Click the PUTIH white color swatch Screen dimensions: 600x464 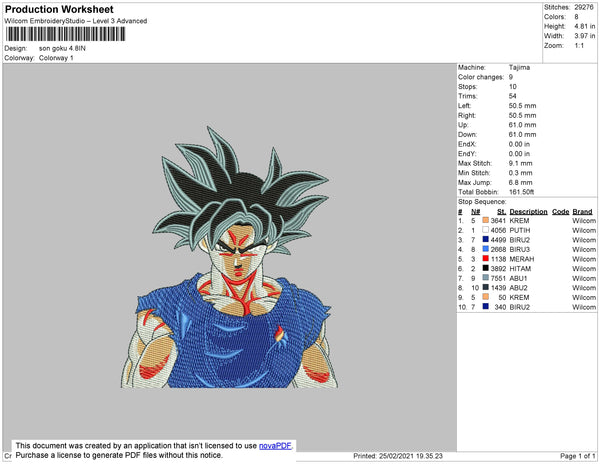coord(486,230)
